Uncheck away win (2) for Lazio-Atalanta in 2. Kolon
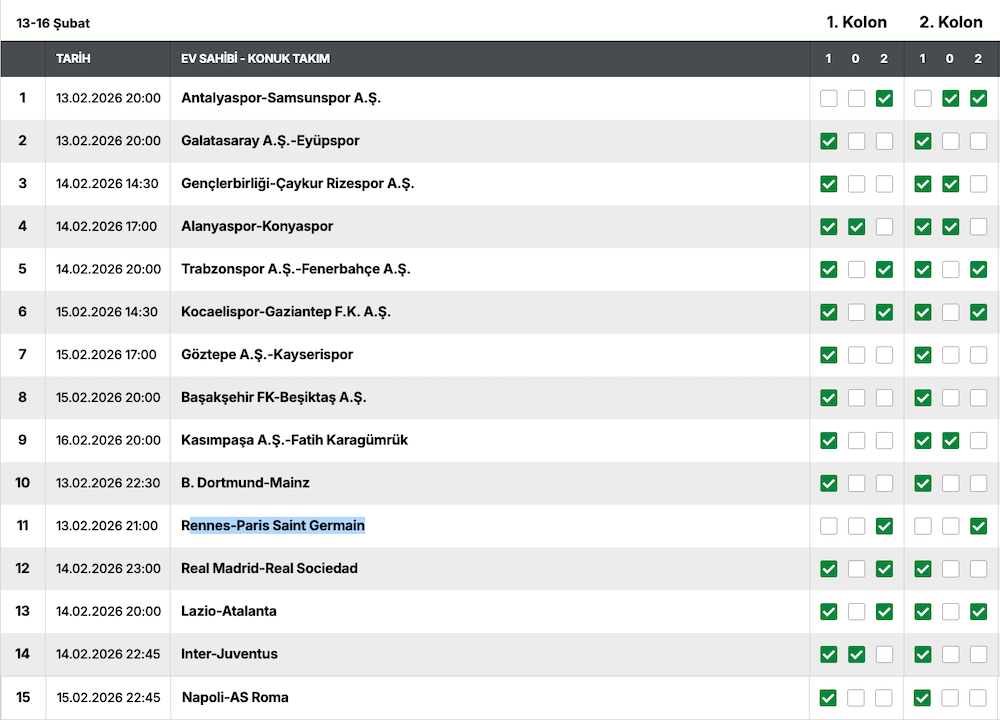Screen dimensions: 1000x720 click(978, 612)
